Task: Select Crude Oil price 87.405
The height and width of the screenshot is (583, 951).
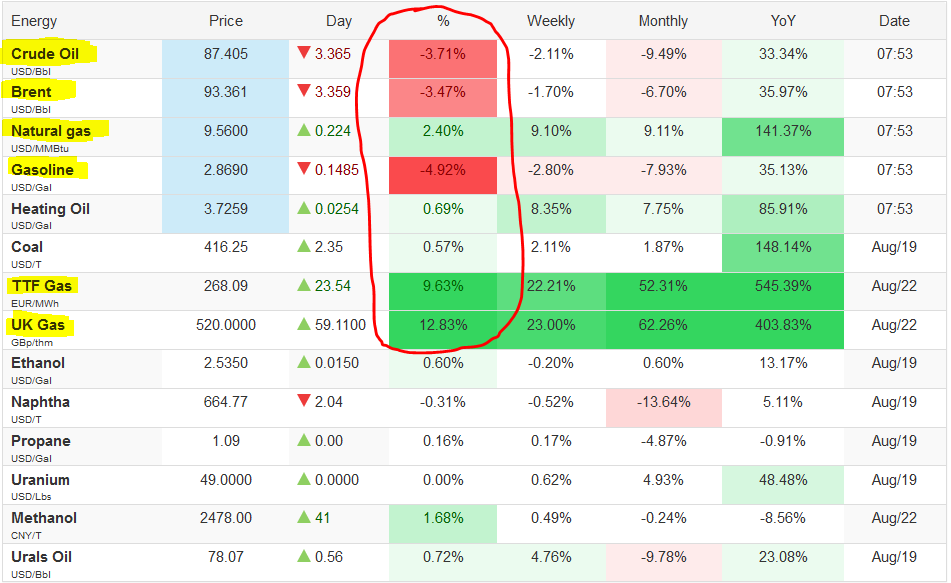Action: click(226, 54)
